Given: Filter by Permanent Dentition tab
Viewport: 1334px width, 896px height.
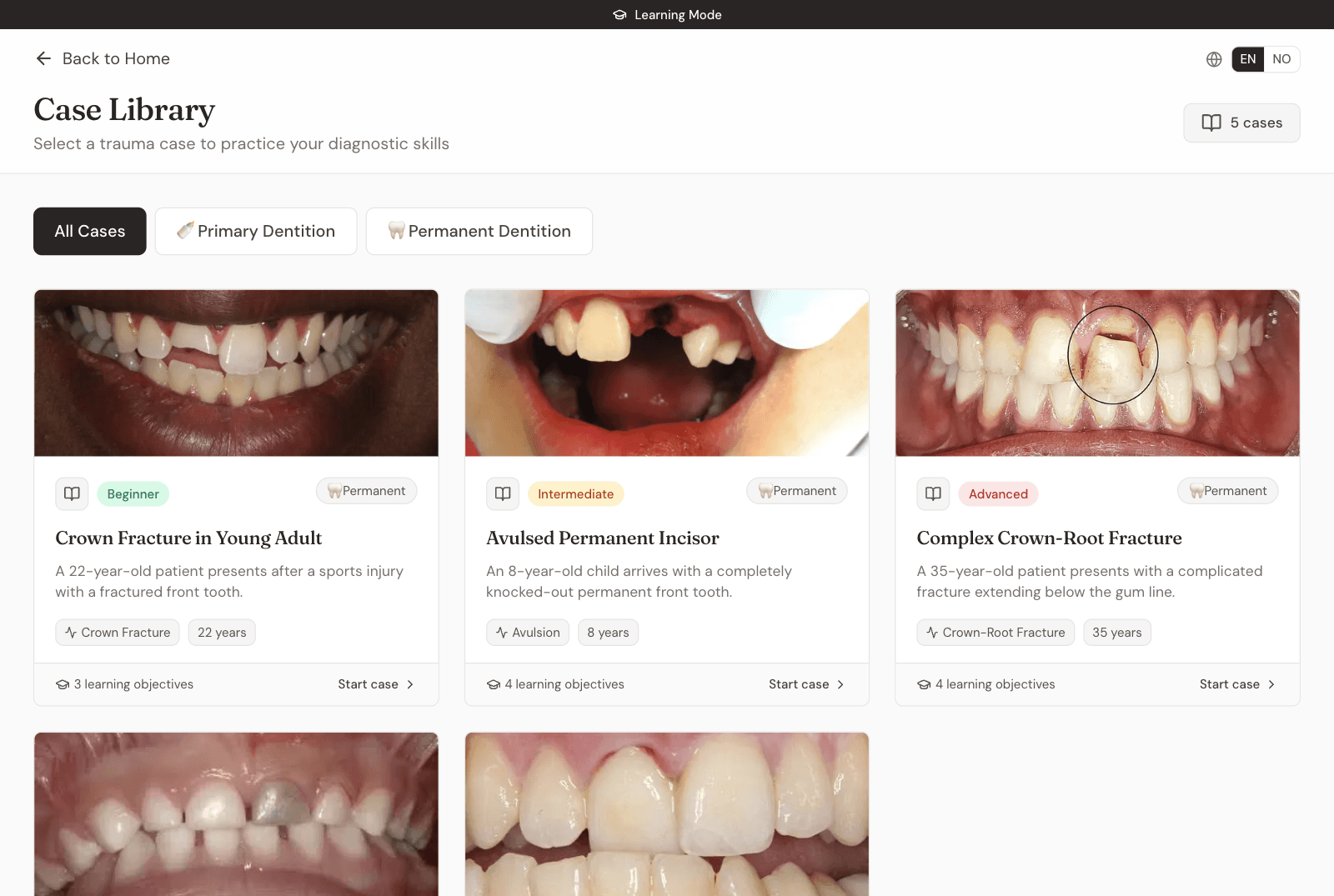Looking at the screenshot, I should (479, 231).
